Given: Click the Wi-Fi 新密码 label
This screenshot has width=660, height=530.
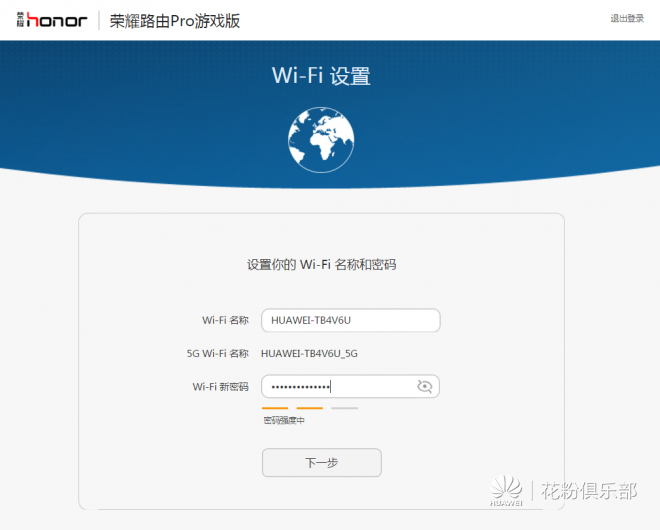Looking at the screenshot, I should tap(221, 387).
